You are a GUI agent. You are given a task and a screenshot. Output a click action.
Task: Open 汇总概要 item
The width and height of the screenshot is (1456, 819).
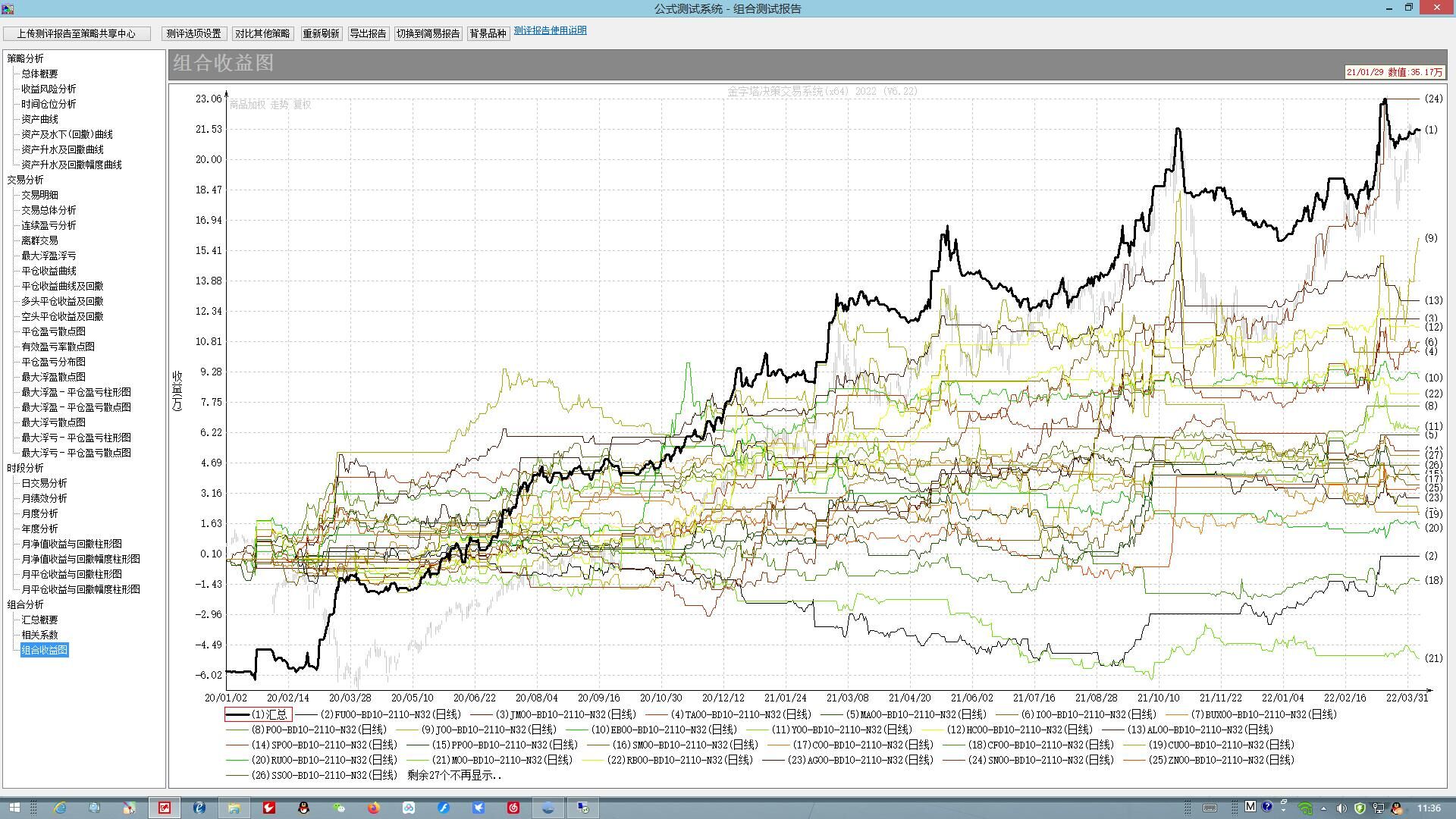(x=39, y=620)
